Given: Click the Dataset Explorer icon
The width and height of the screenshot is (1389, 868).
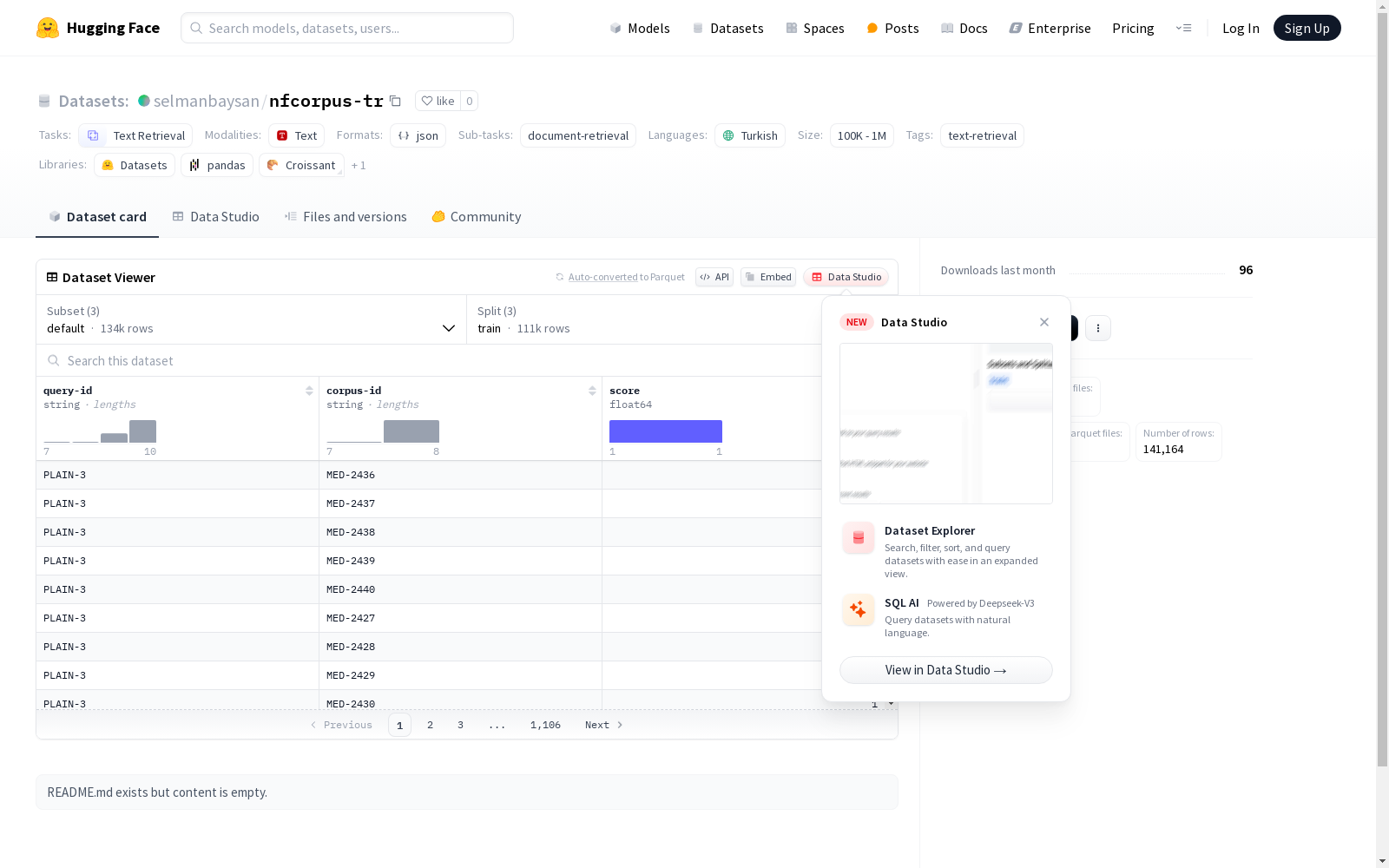Looking at the screenshot, I should pyautogui.click(x=859, y=538).
